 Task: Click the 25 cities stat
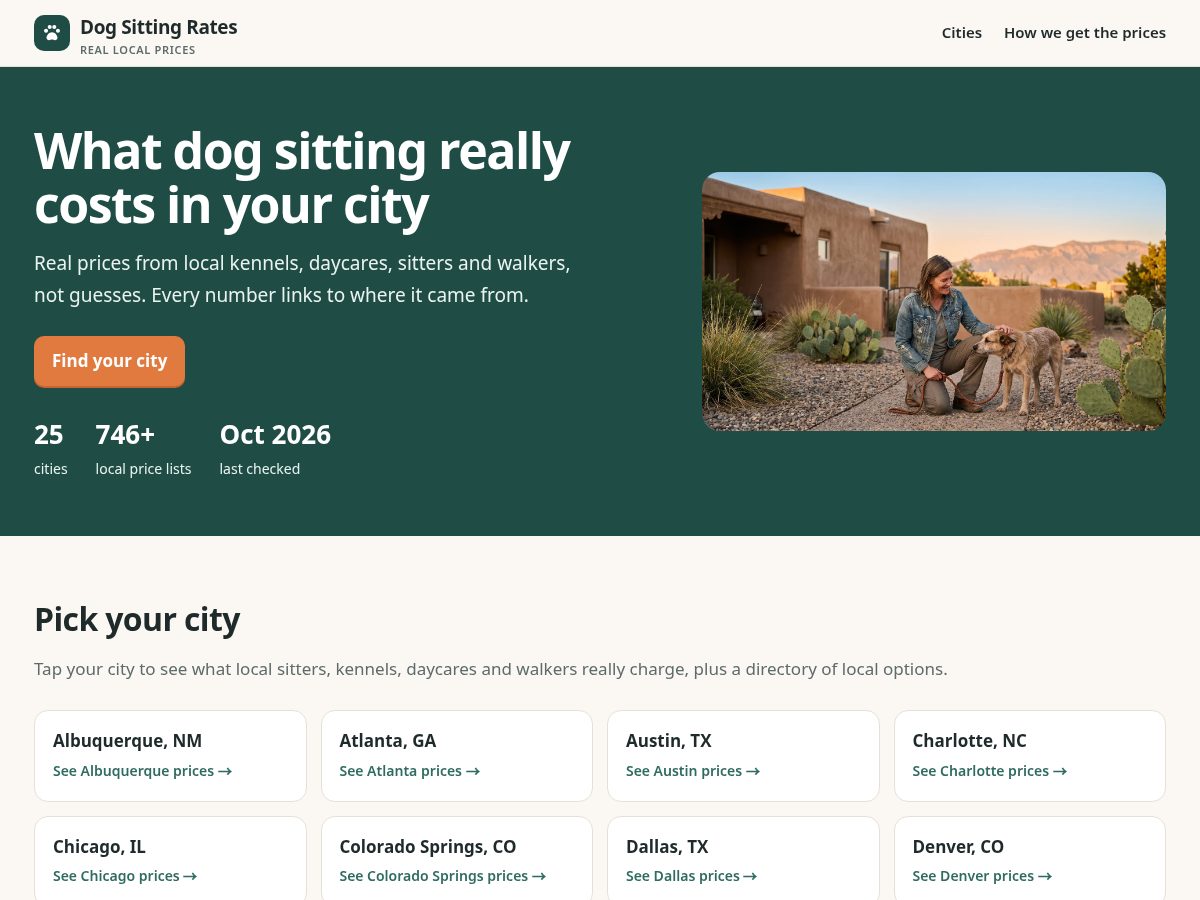(x=51, y=449)
